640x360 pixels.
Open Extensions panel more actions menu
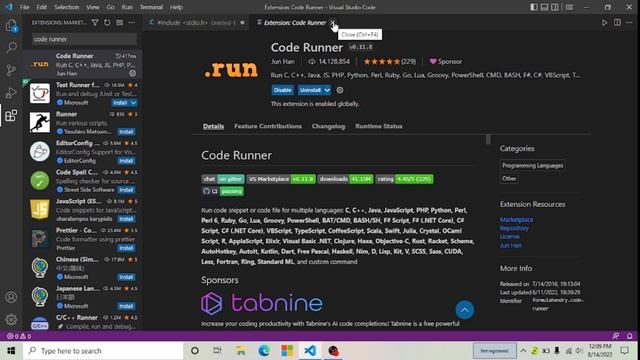pyautogui.click(x=131, y=22)
